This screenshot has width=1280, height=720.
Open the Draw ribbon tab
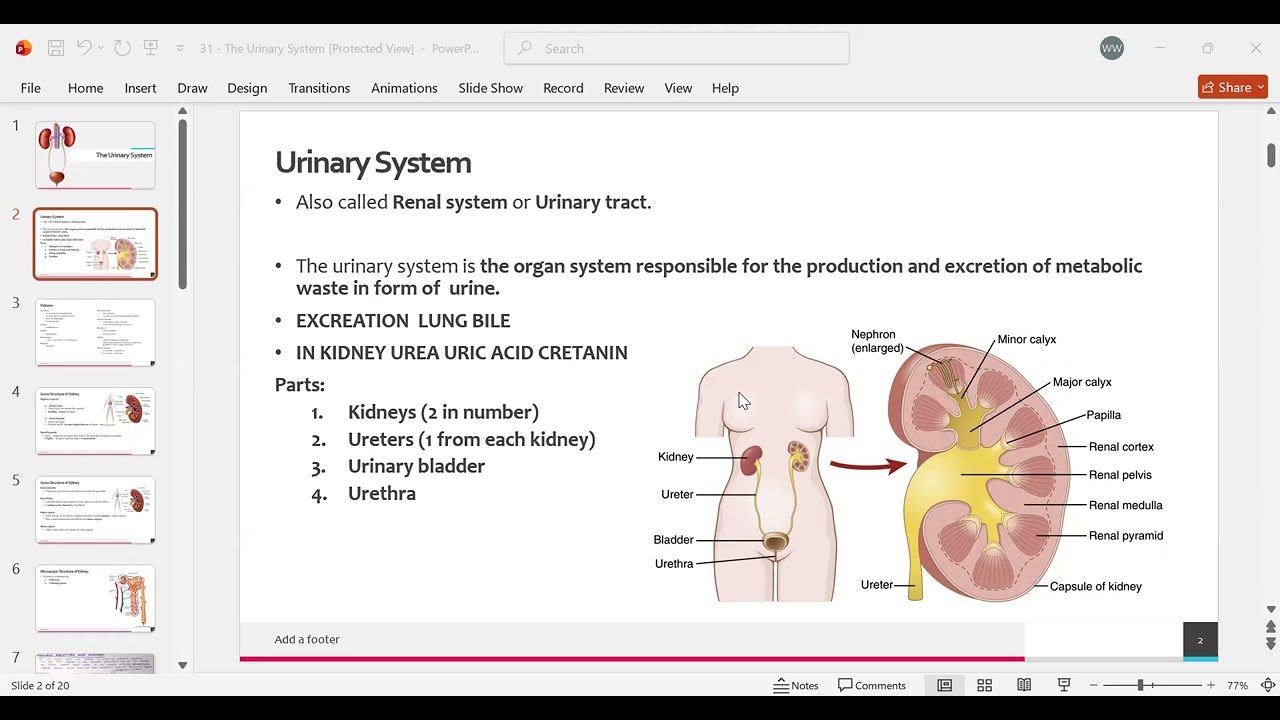coord(192,88)
